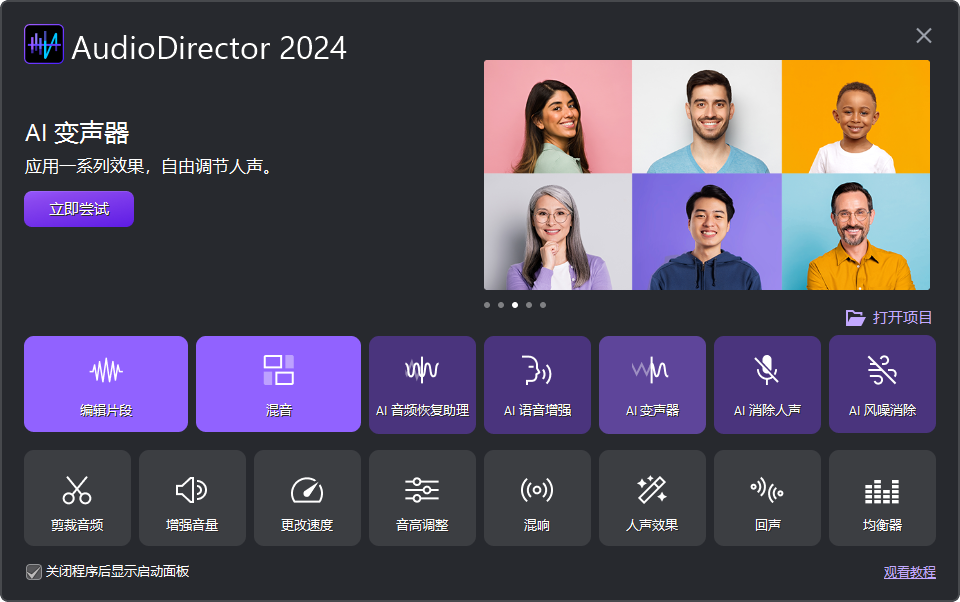Open the 人声效果 vocal effects tool
The image size is (960, 602).
coord(653,498)
